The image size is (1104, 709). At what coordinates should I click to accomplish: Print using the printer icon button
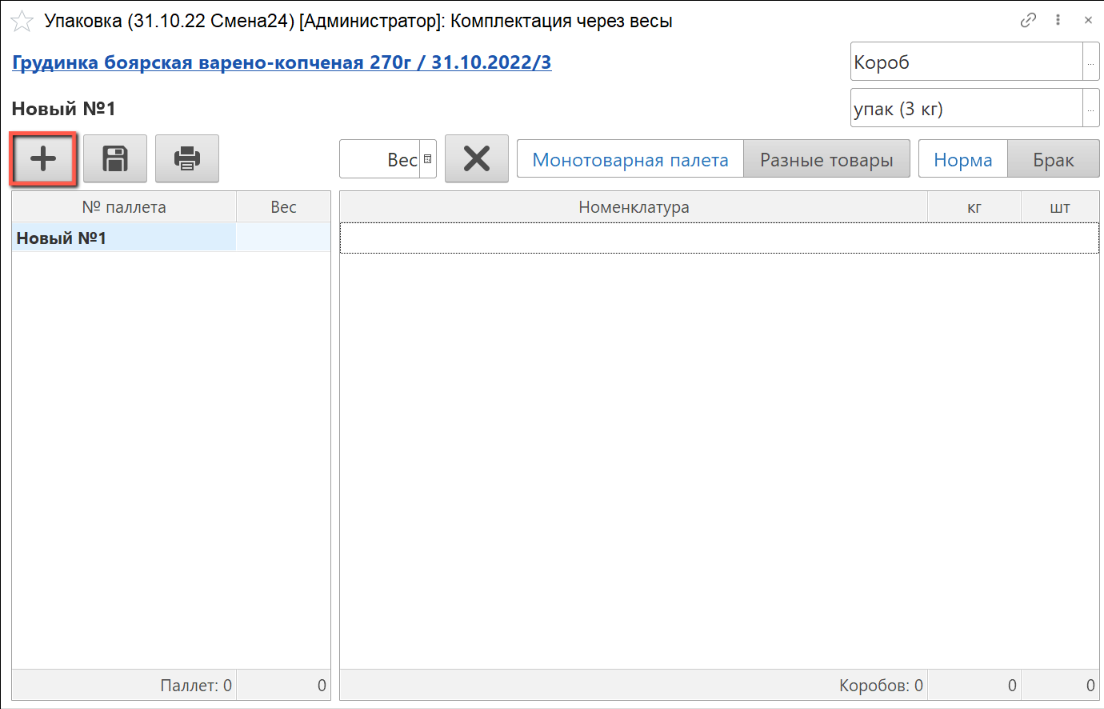coord(187,159)
